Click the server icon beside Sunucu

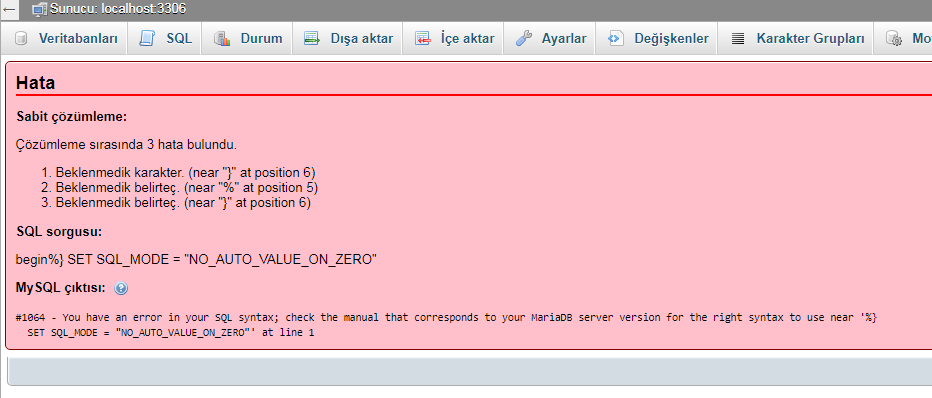39,9
